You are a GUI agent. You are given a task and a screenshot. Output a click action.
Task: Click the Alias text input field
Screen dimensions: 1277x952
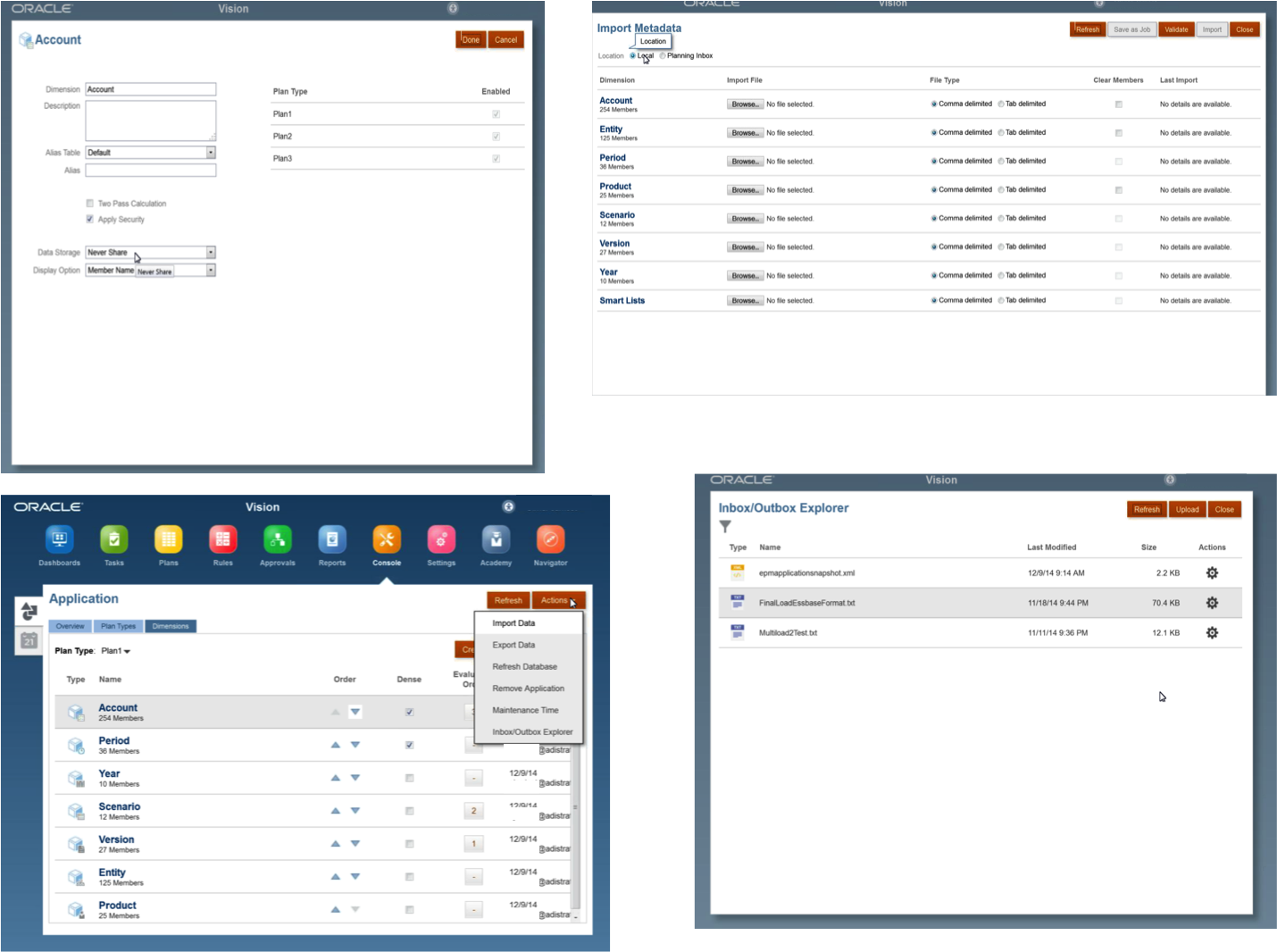[150, 171]
